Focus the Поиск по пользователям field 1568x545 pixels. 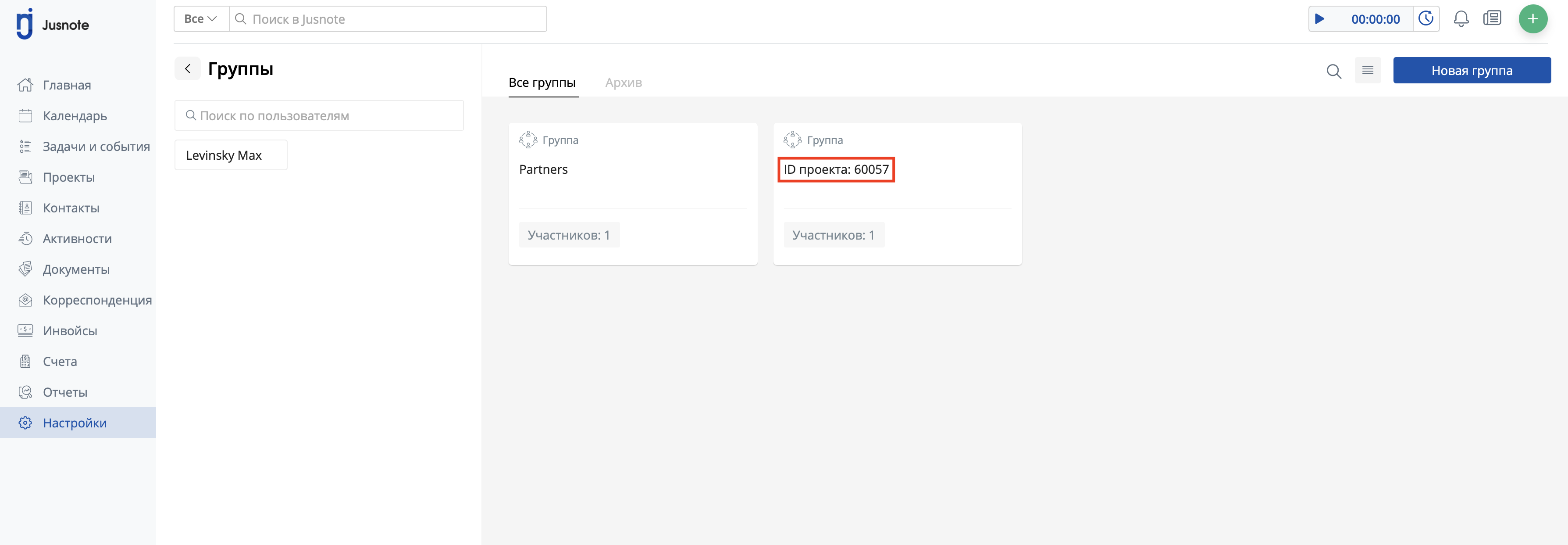(319, 116)
